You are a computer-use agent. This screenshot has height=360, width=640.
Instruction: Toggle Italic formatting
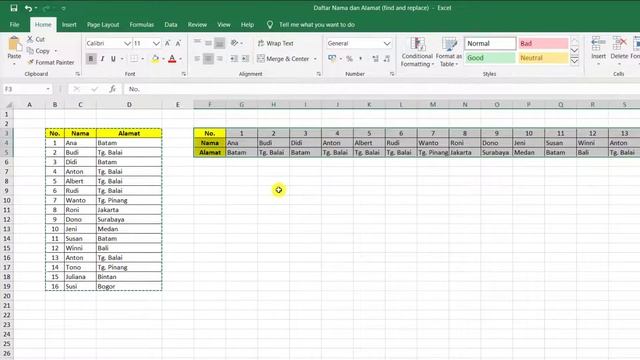pos(102,59)
